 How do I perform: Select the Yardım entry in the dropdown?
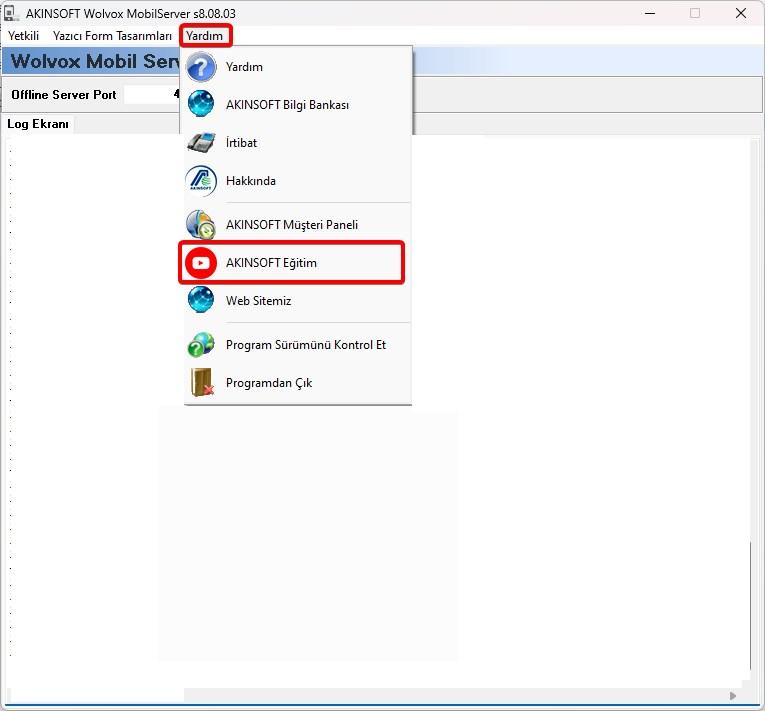[298, 67]
